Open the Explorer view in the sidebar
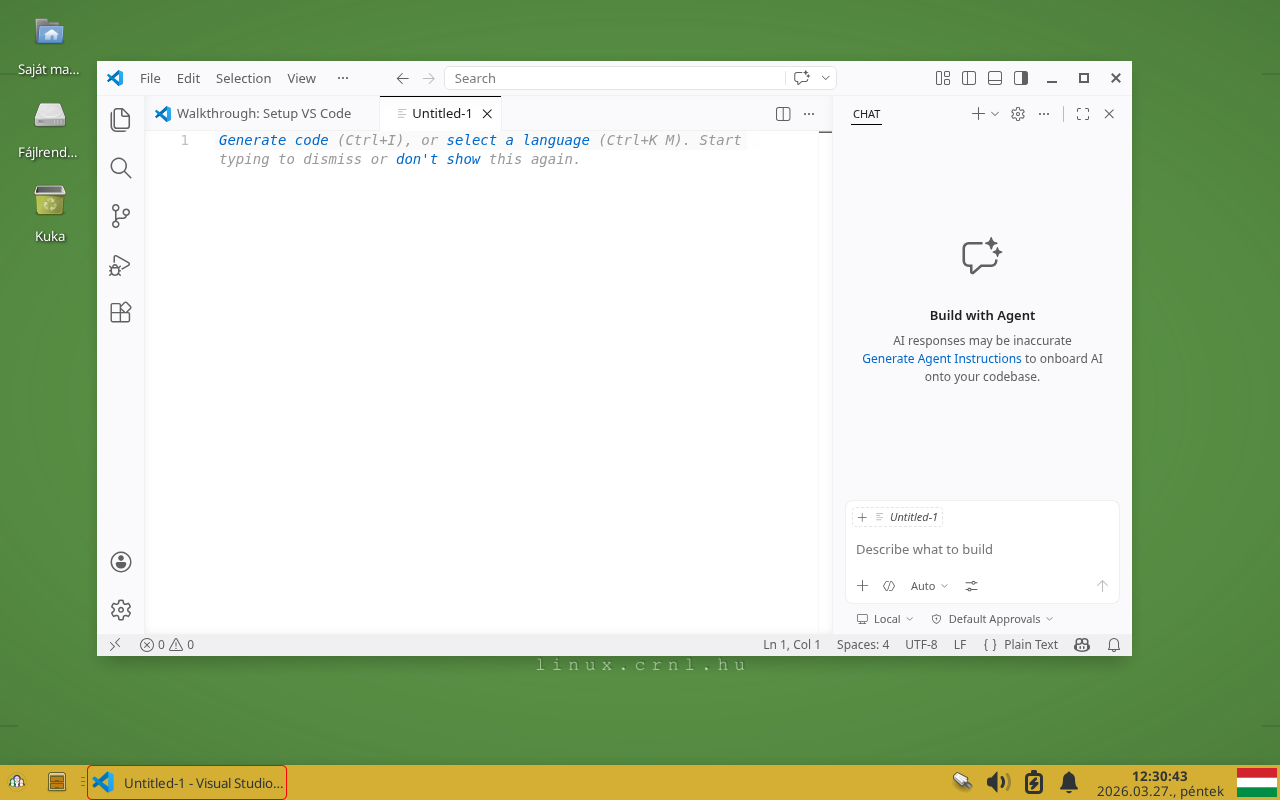This screenshot has width=1280, height=800. click(120, 119)
